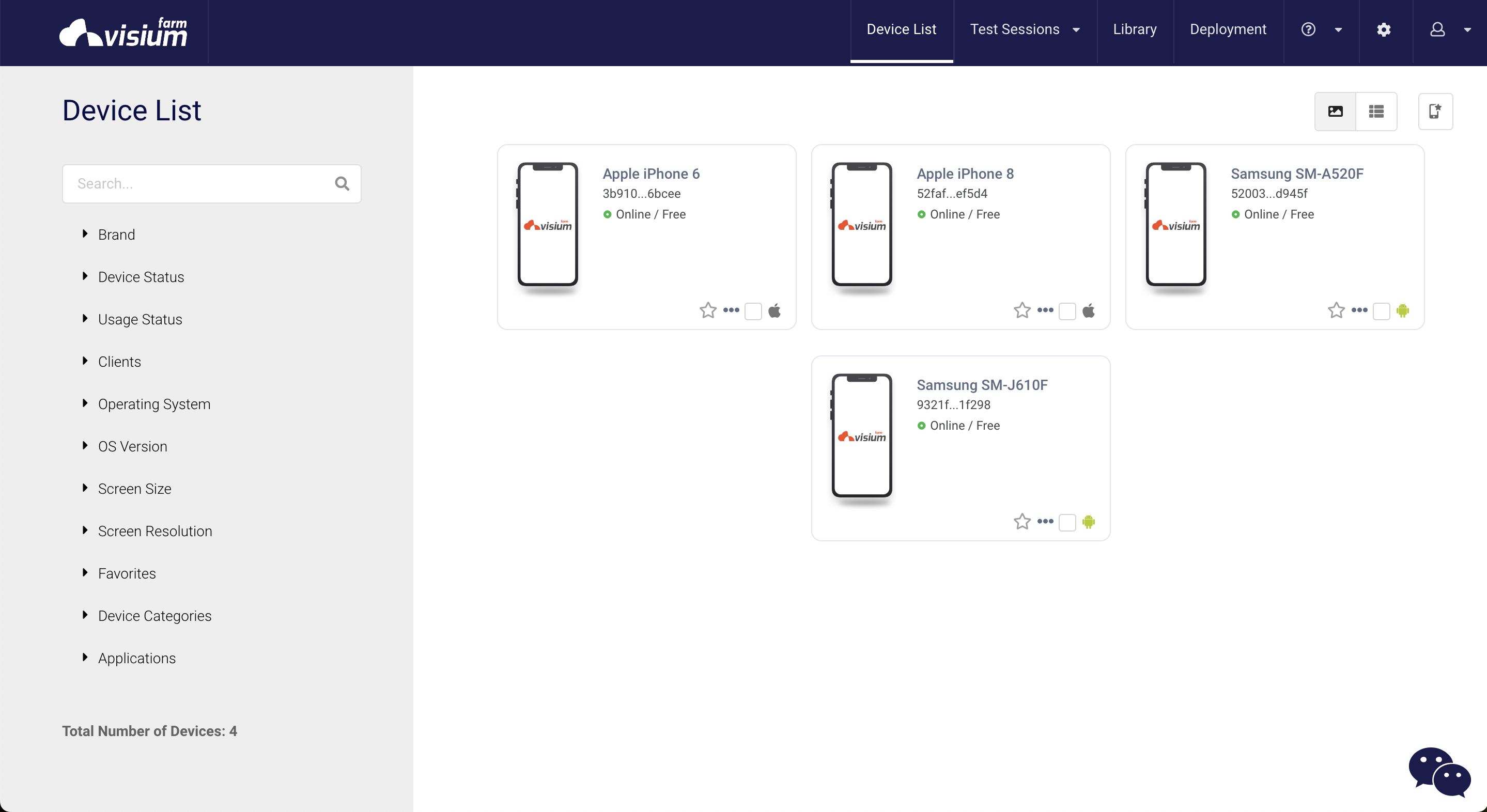Open the Library tab

point(1134,29)
